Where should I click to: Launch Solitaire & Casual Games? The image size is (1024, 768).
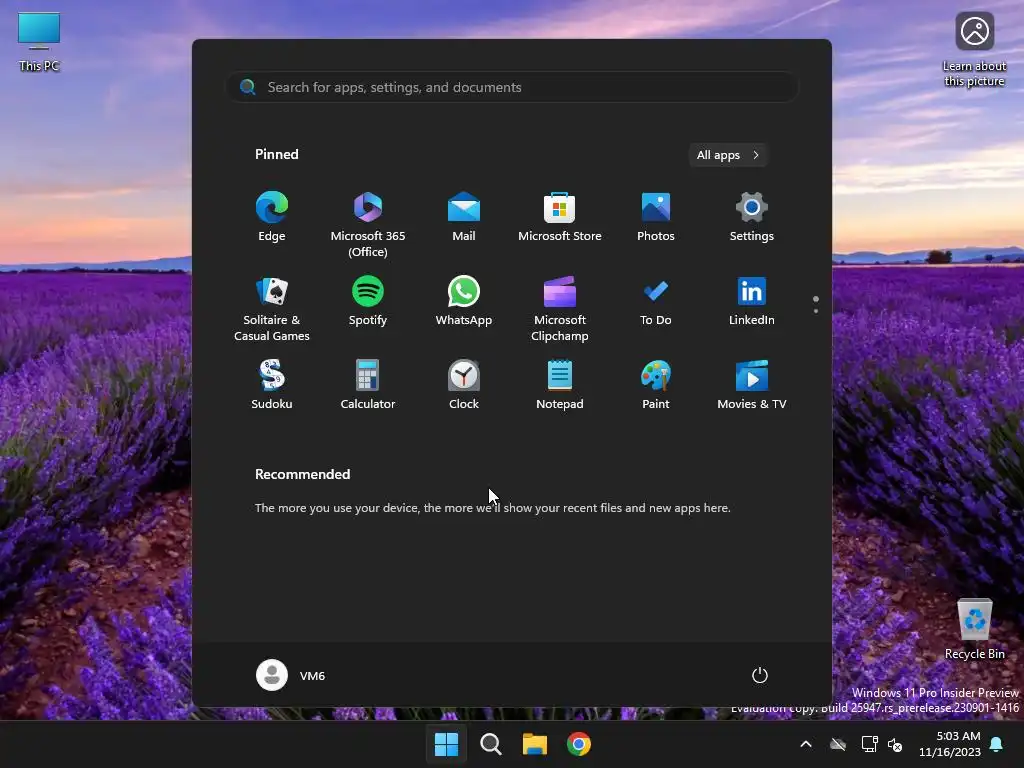(272, 308)
